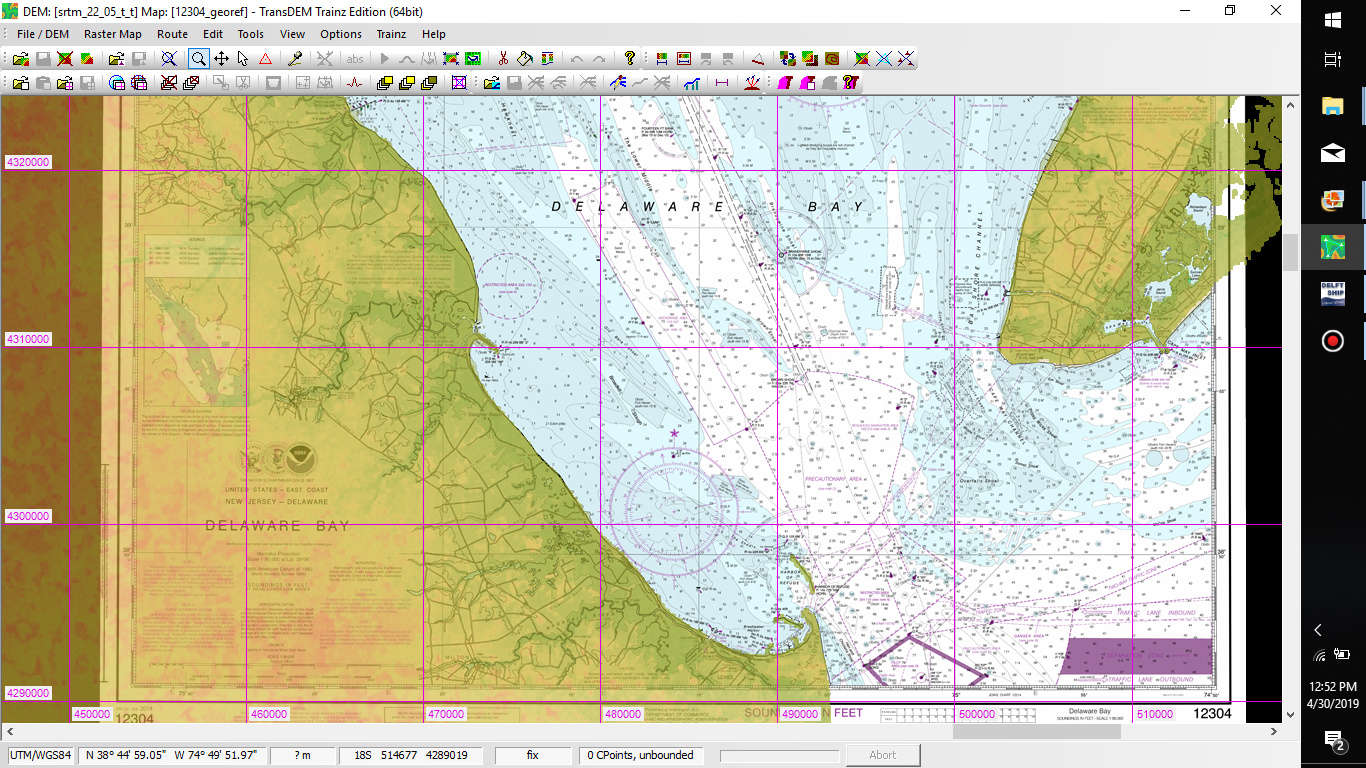The height and width of the screenshot is (768, 1366).
Task: Click the red scissors cut icon
Action: coord(503,59)
